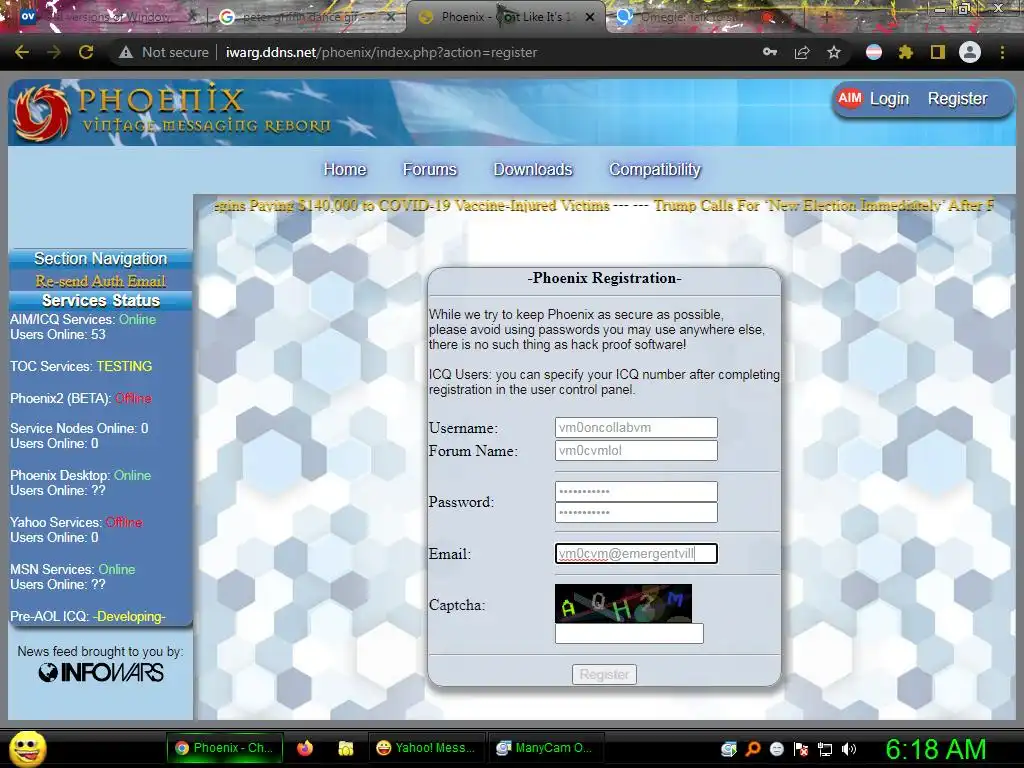This screenshot has height=768, width=1024.
Task: Click the striped flag extension icon
Action: [x=874, y=52]
